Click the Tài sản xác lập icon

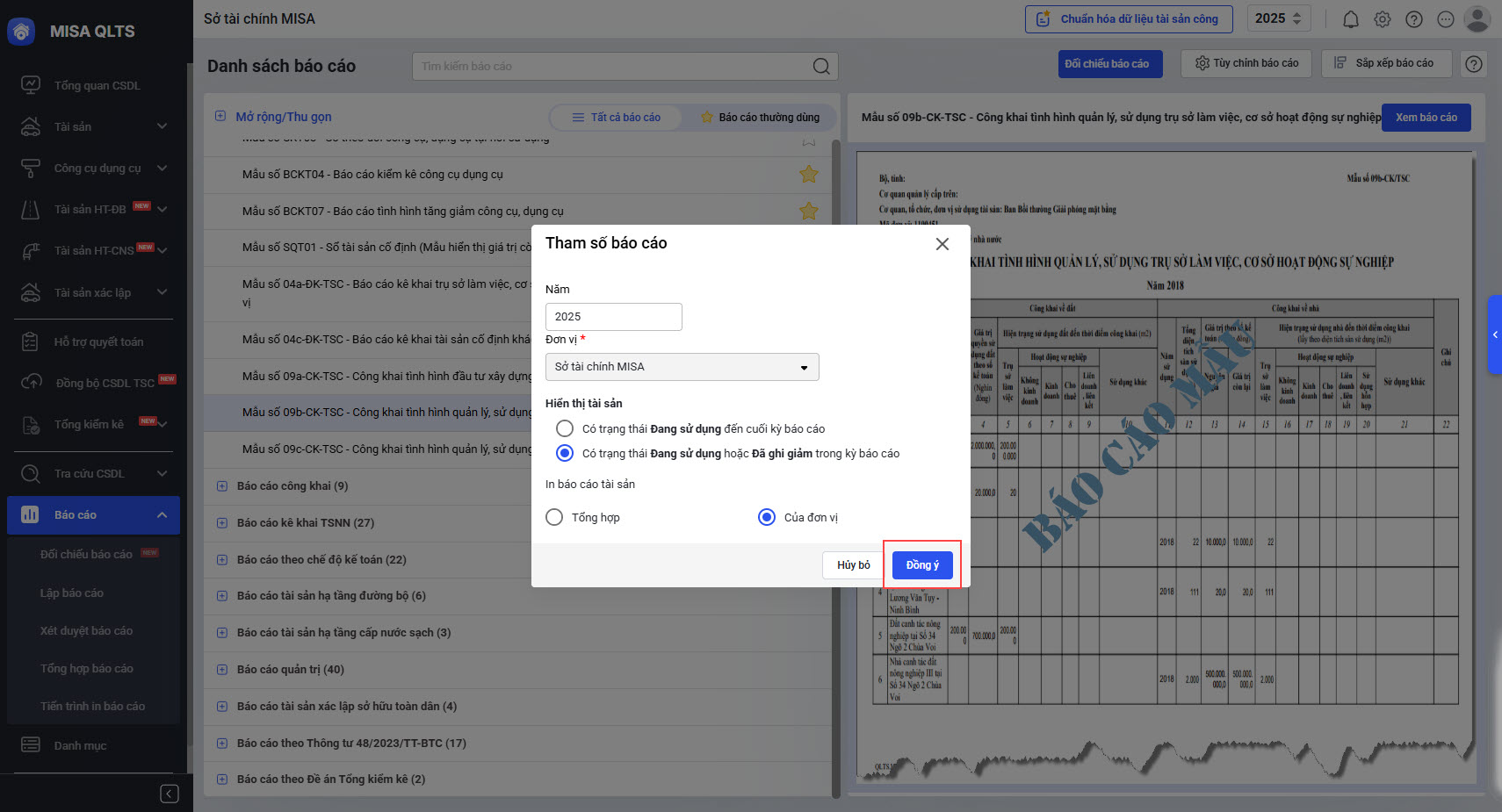click(x=31, y=292)
